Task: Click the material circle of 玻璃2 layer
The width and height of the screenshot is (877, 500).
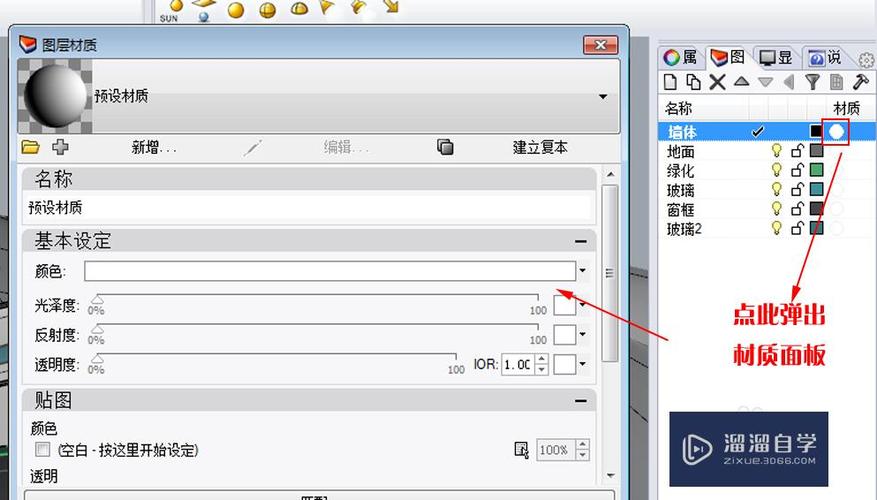Action: coord(836,228)
